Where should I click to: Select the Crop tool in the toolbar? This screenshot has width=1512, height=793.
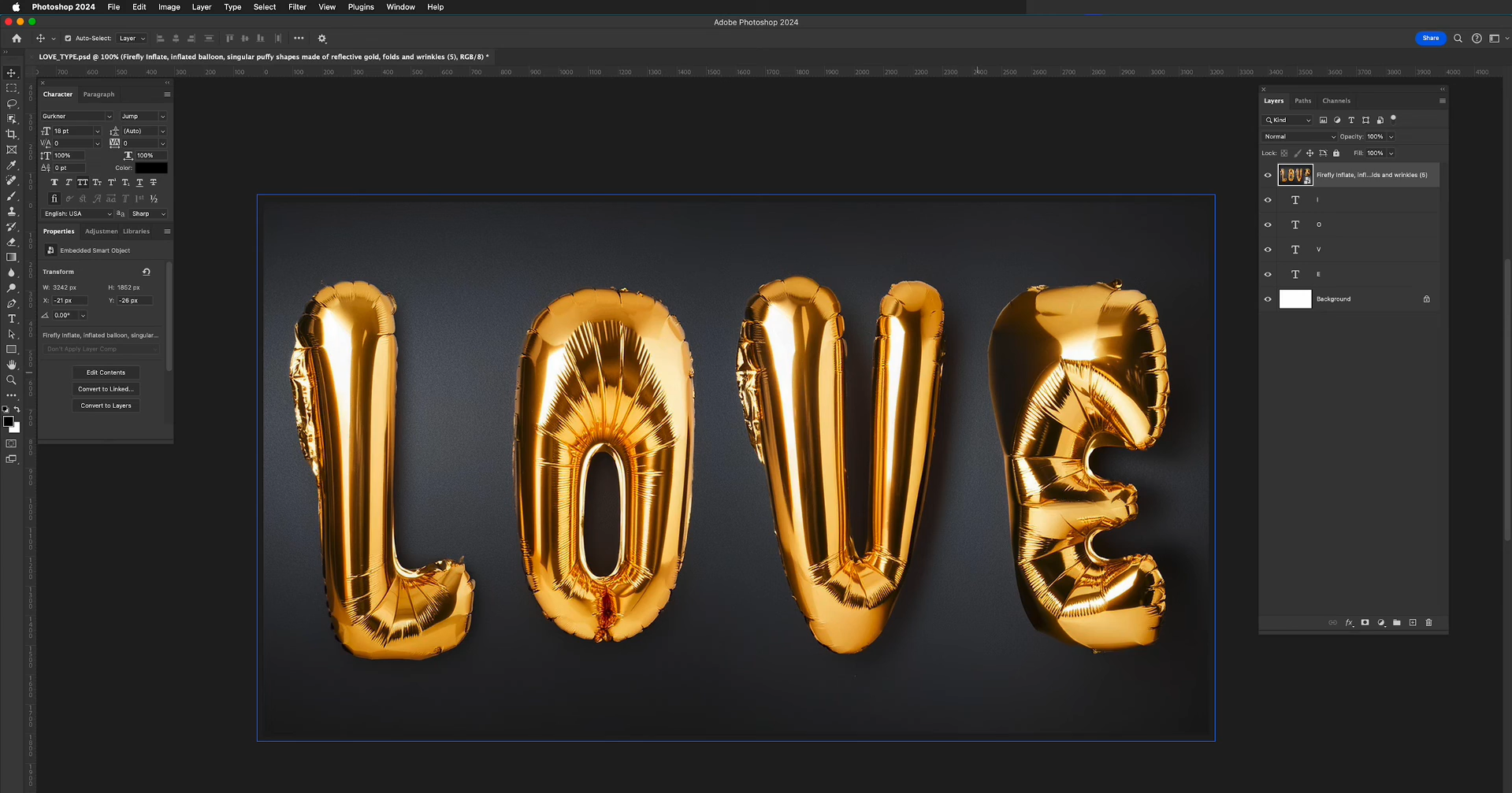[x=11, y=134]
